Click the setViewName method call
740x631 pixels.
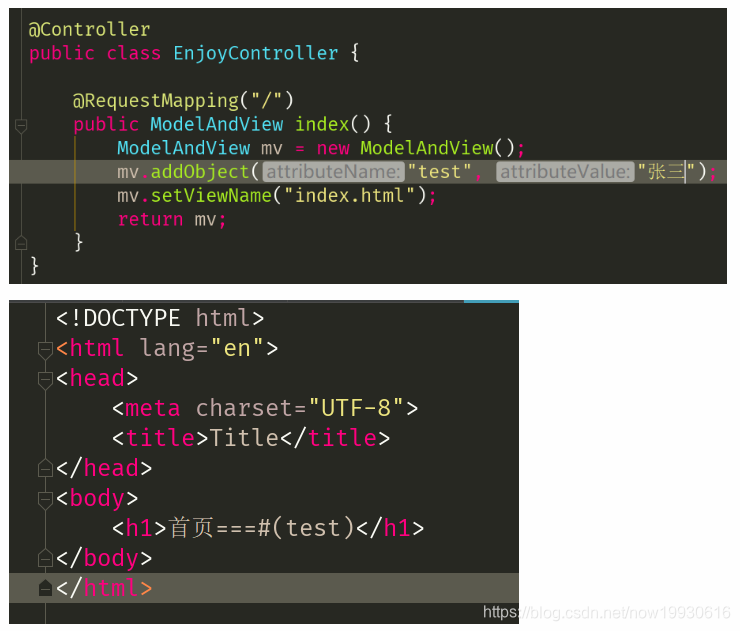(211, 195)
